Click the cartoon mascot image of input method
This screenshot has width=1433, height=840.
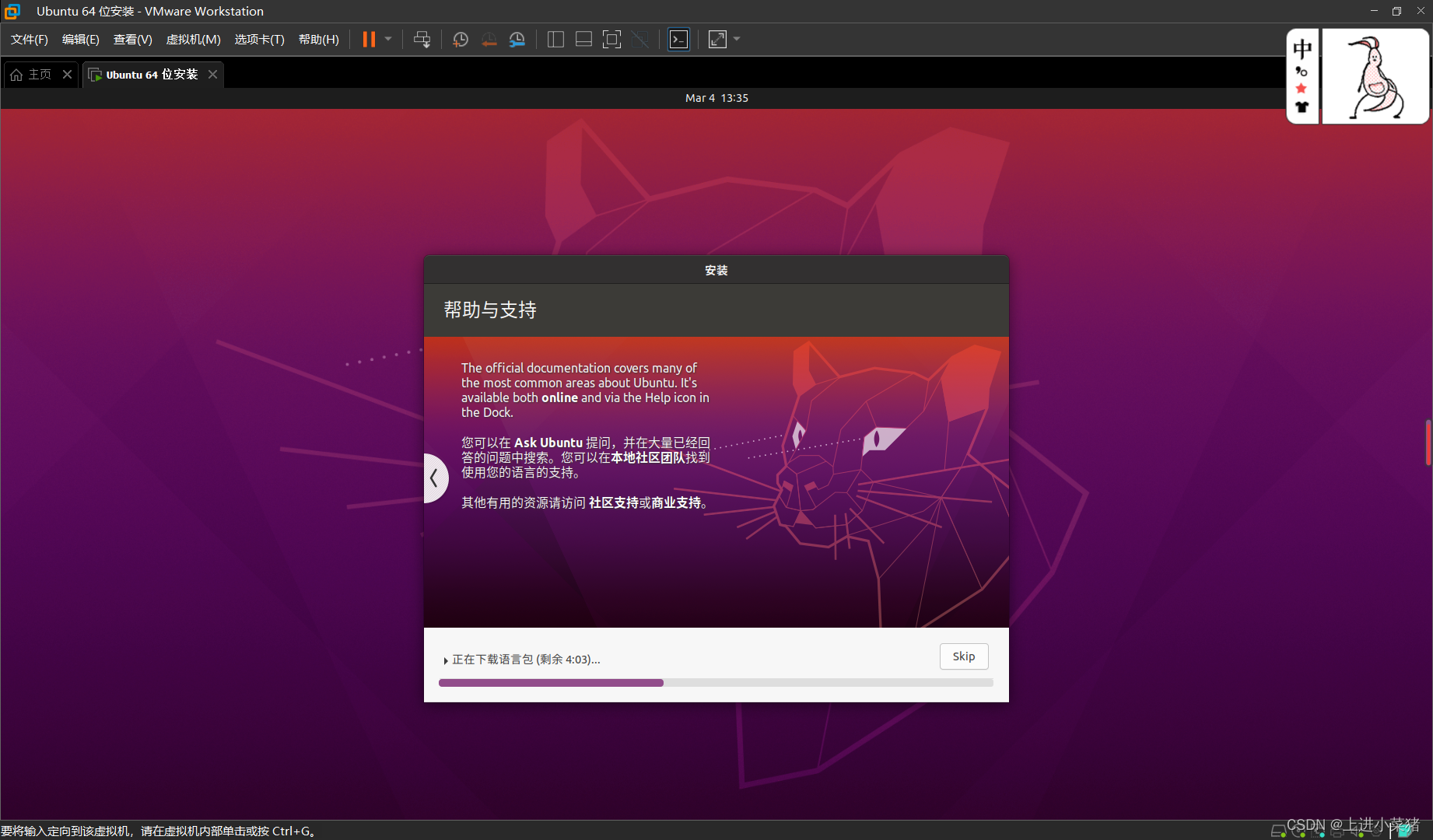tap(1375, 76)
